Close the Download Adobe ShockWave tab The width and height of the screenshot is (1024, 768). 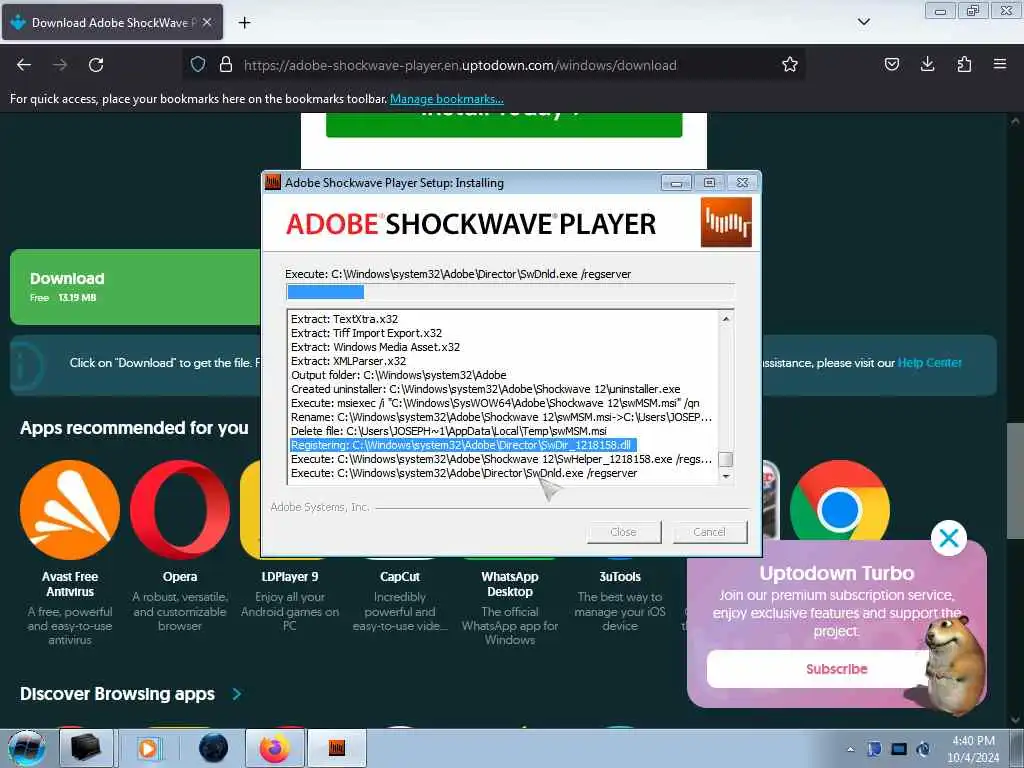206,22
